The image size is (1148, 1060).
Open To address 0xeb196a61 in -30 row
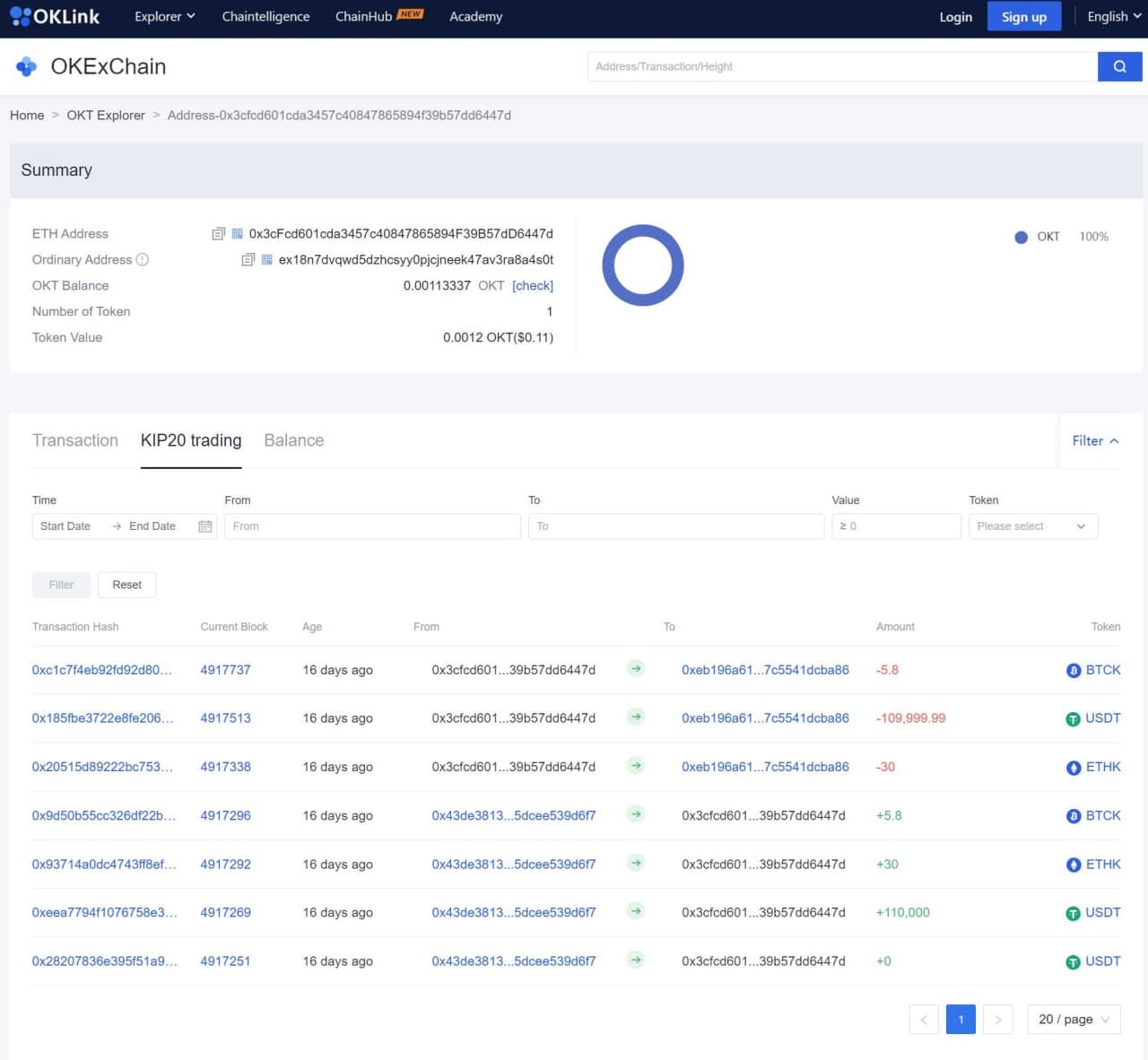tap(765, 767)
